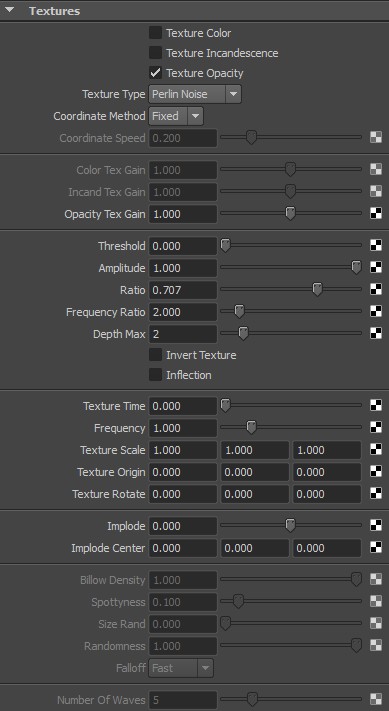Screen dimensions: 389x711
Task: Open the texture map icon for Ratio
Action: 376,289
